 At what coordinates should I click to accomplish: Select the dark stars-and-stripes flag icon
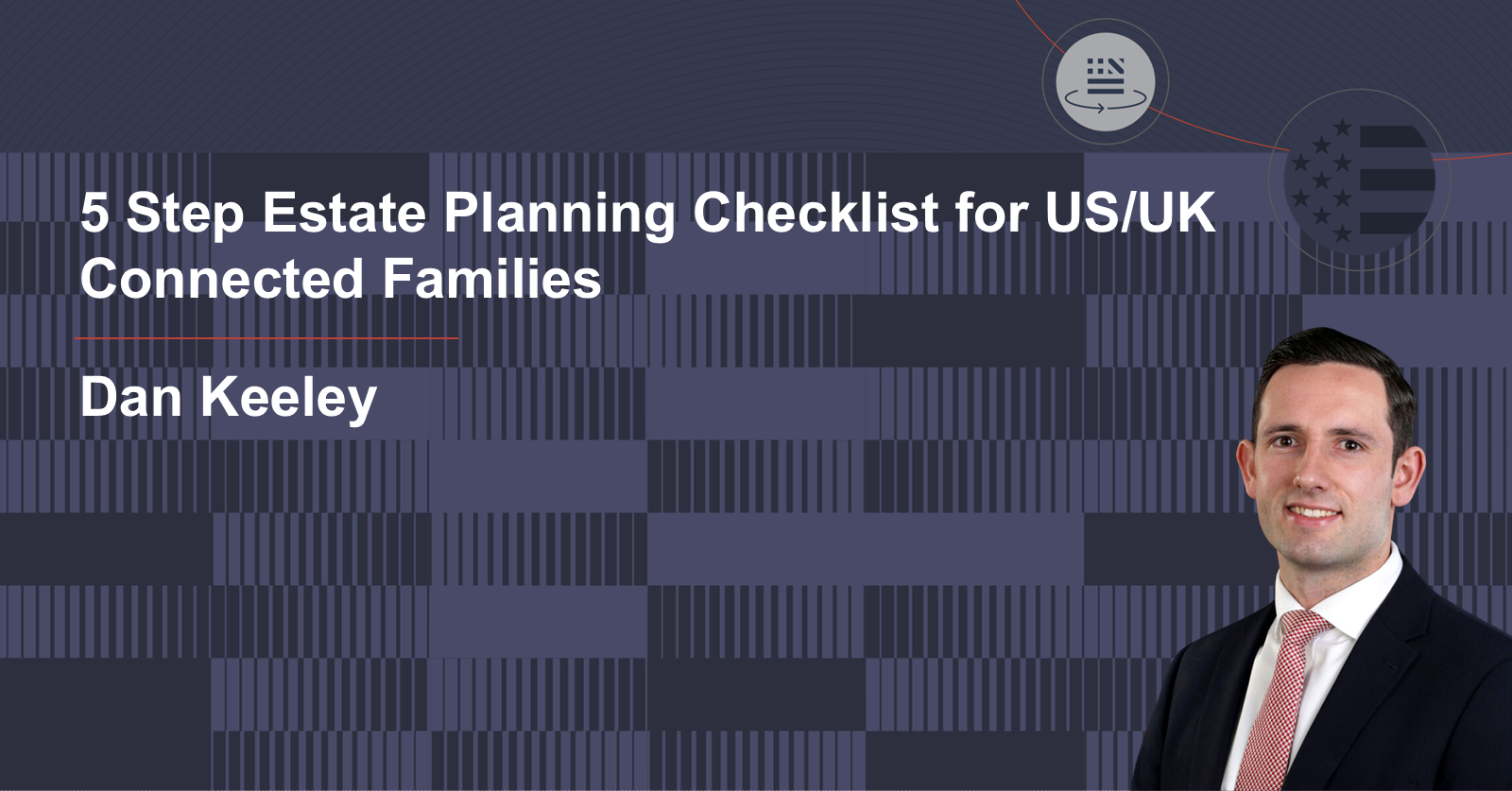(1360, 180)
